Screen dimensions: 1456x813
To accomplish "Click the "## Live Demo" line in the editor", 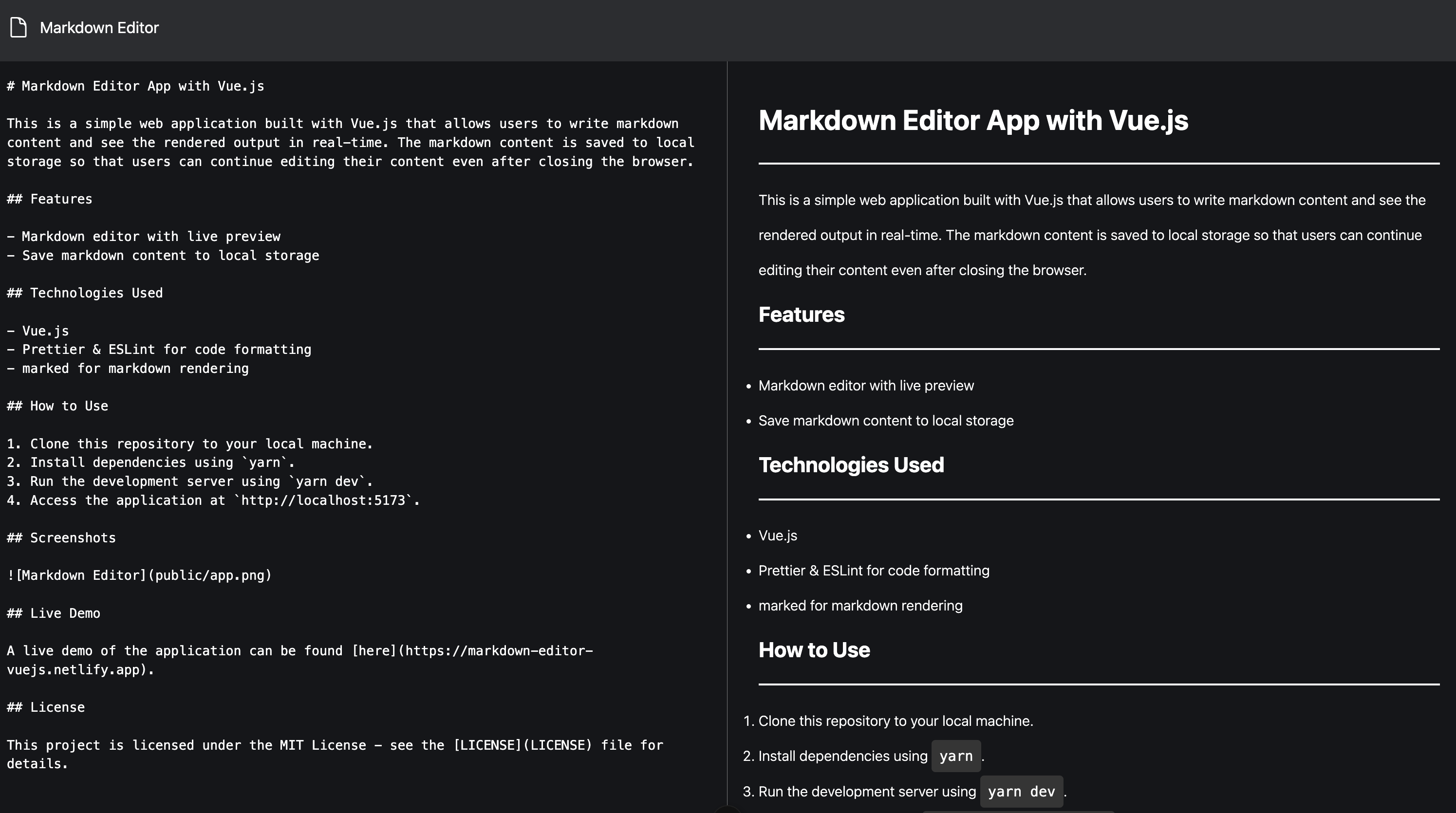I will click(54, 613).
